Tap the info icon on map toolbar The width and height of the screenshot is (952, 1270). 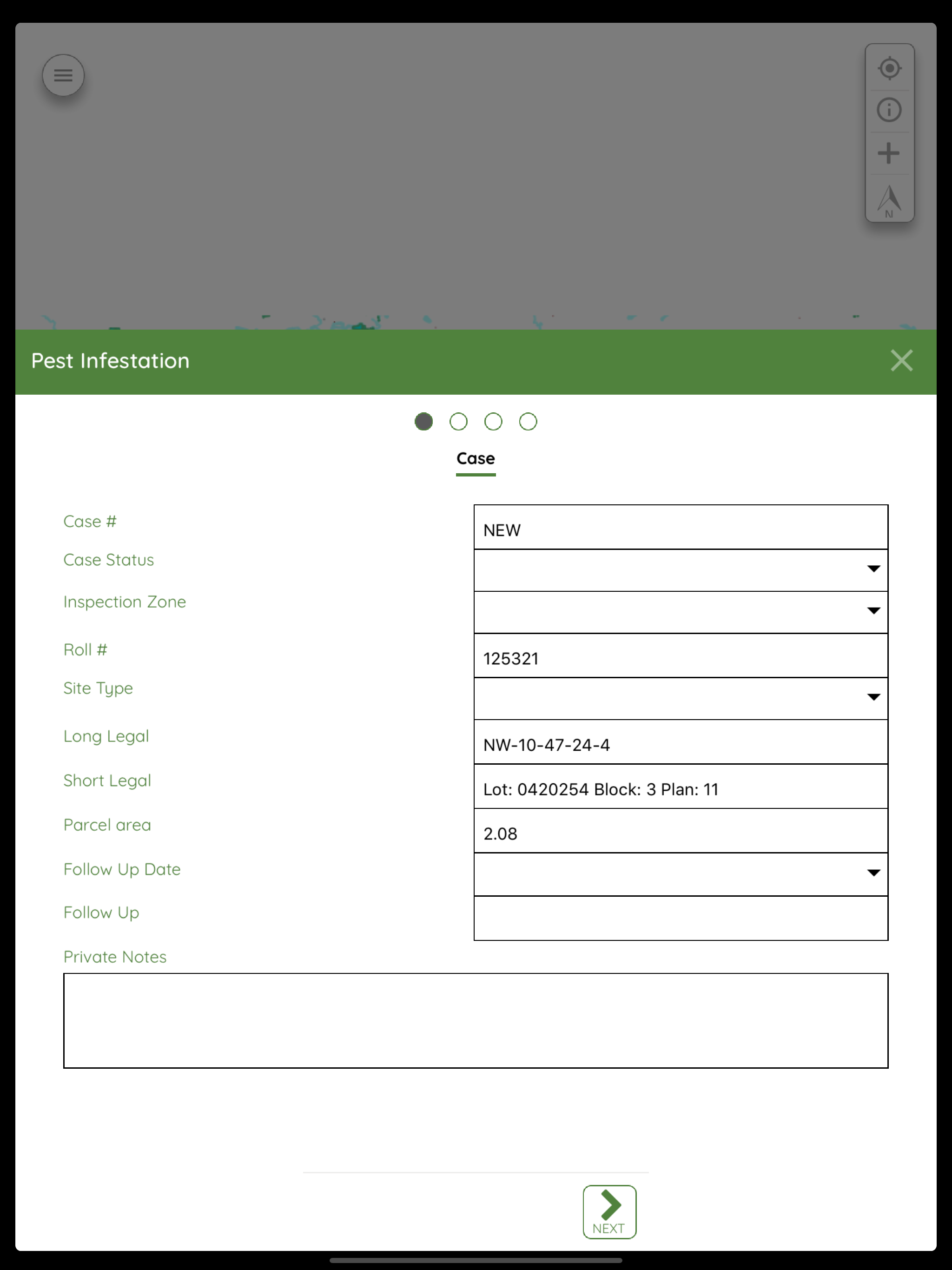coord(889,110)
